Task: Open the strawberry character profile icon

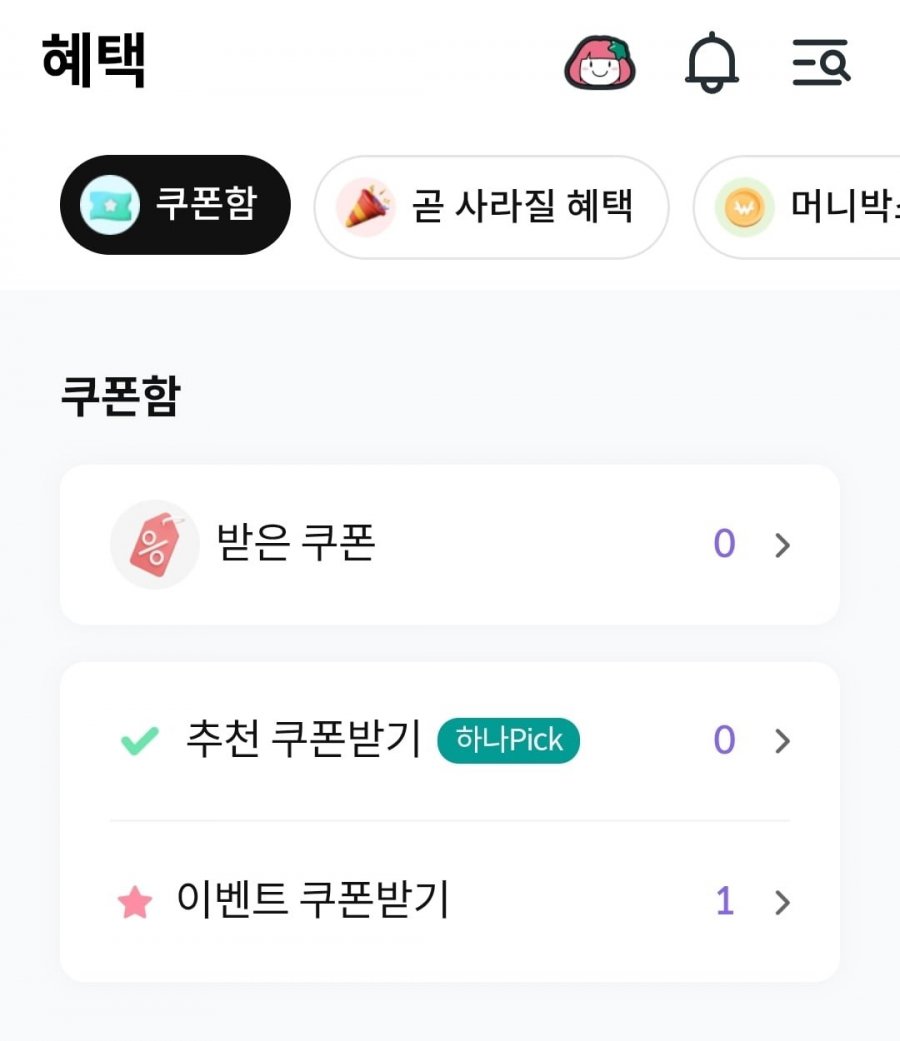Action: click(600, 63)
